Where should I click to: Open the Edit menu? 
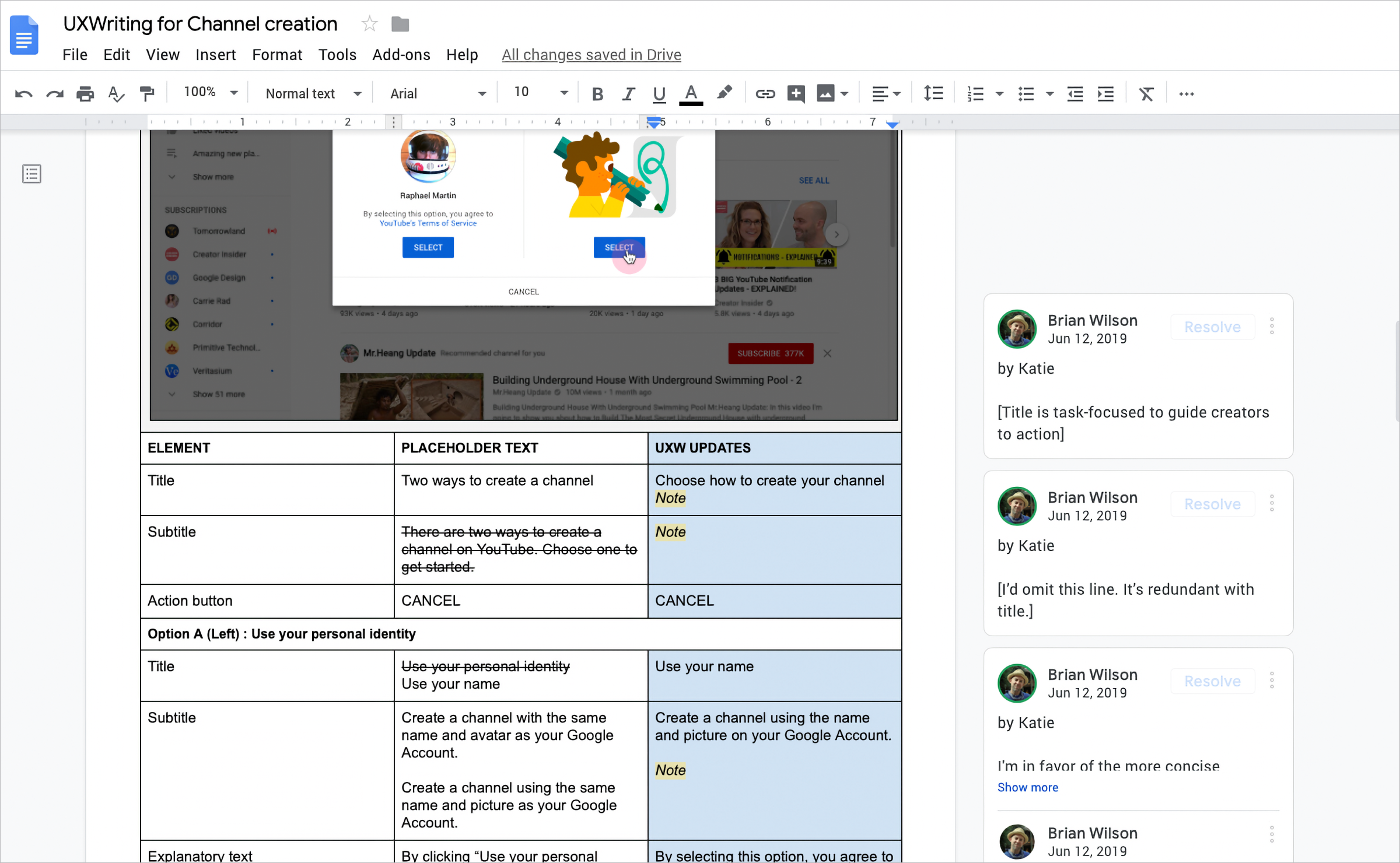117,55
